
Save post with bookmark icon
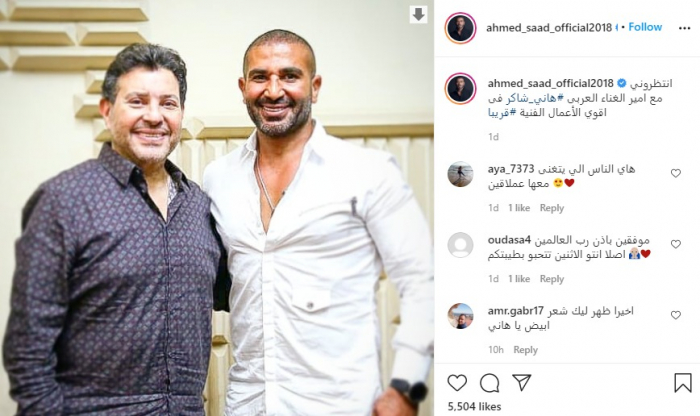[x=683, y=383]
